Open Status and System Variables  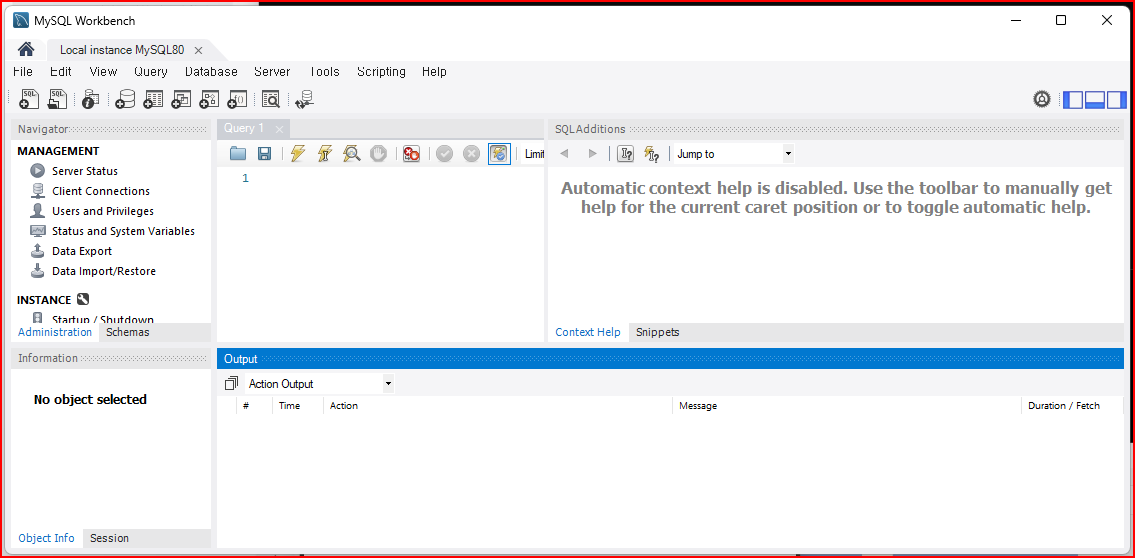pos(123,231)
